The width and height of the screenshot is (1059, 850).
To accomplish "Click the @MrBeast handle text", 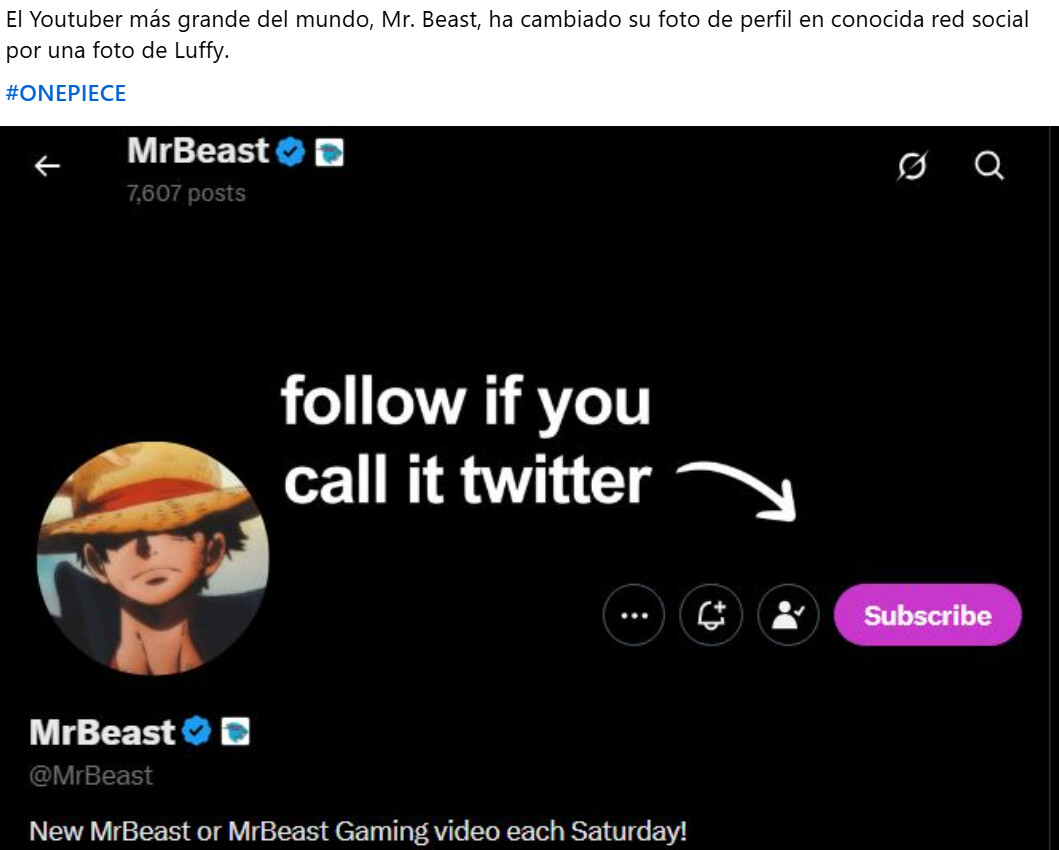I will (x=91, y=776).
